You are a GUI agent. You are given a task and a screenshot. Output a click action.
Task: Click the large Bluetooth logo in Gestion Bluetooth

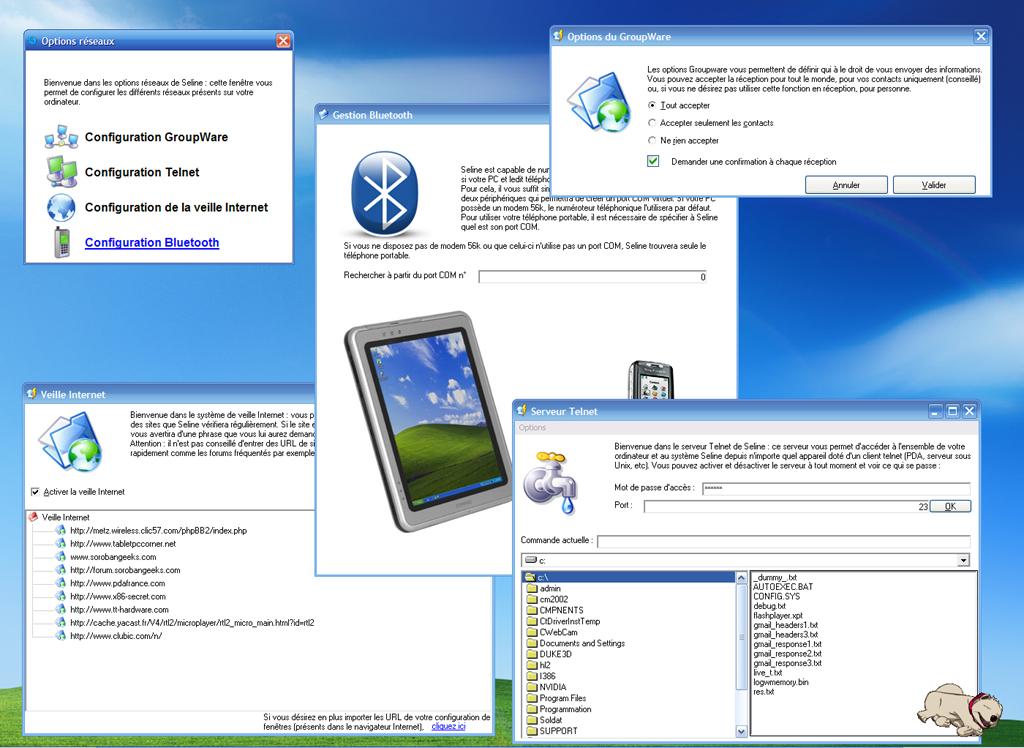(x=385, y=195)
